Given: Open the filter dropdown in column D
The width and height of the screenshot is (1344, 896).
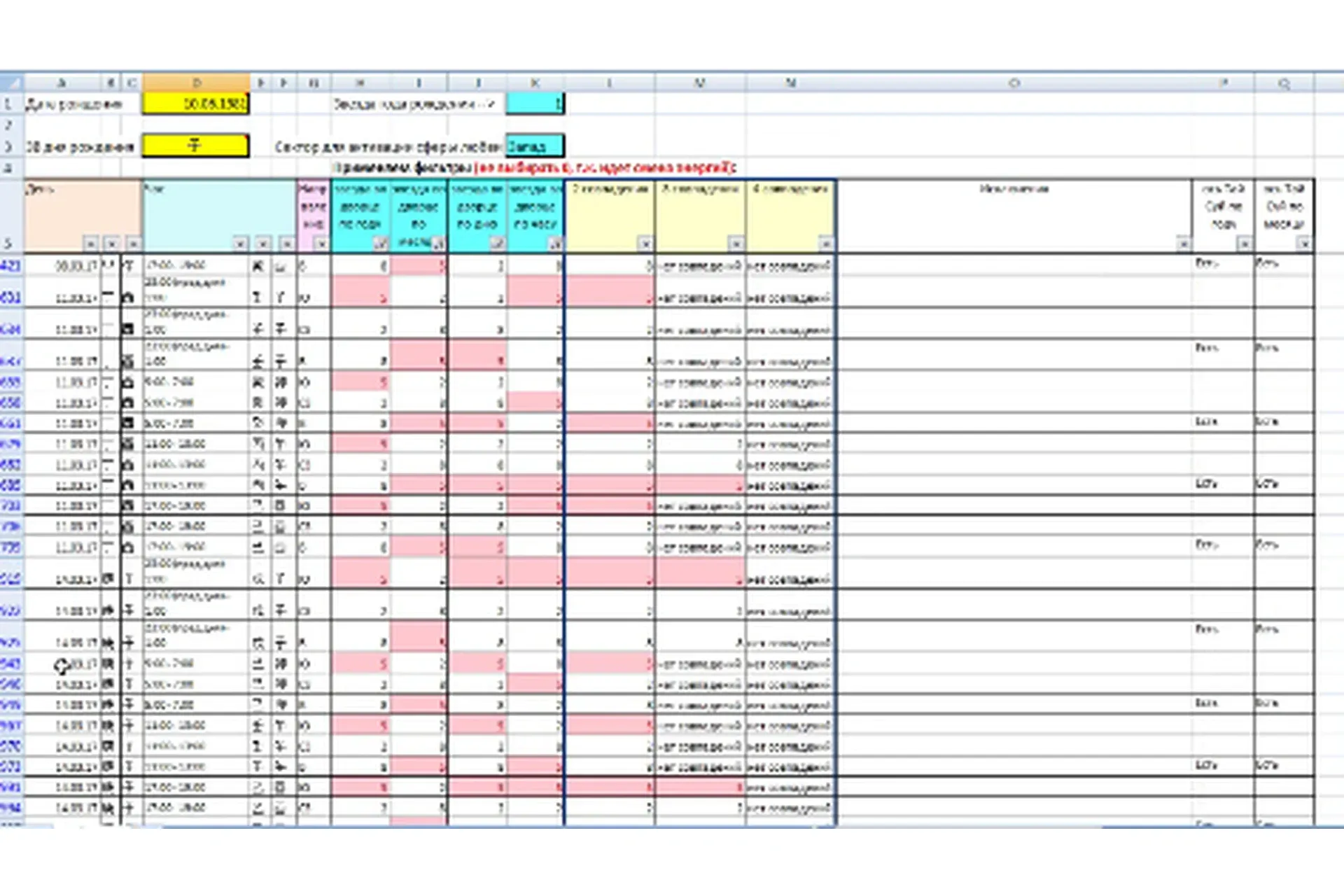Looking at the screenshot, I should tap(240, 244).
